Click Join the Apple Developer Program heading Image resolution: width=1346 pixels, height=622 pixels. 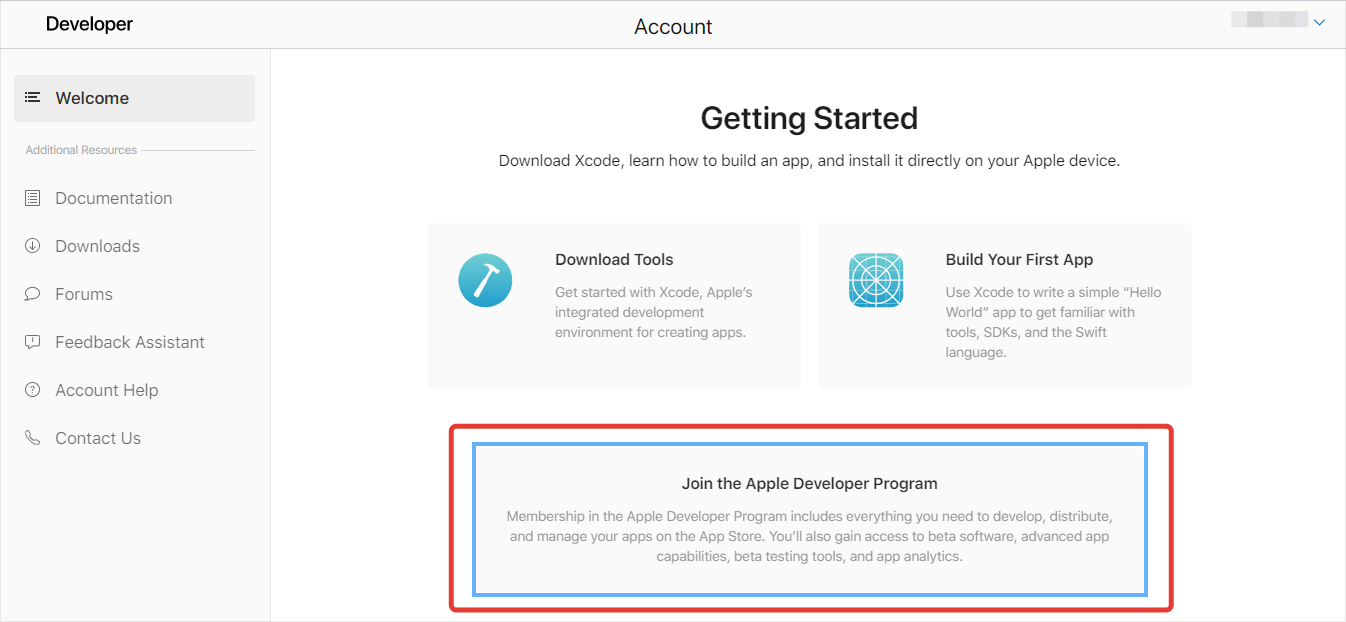pyautogui.click(x=809, y=484)
